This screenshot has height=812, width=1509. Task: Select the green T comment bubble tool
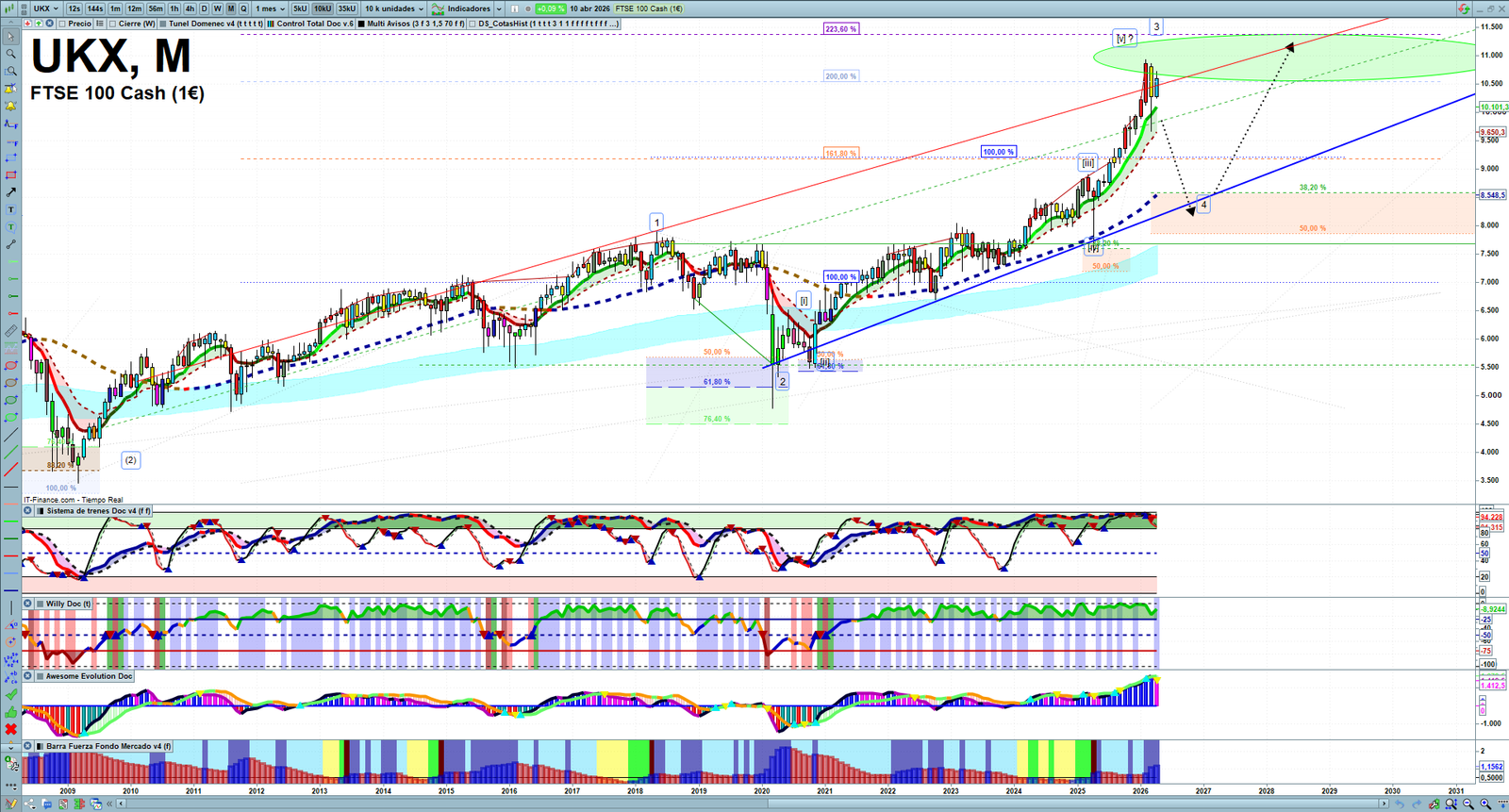pyautogui.click(x=10, y=226)
